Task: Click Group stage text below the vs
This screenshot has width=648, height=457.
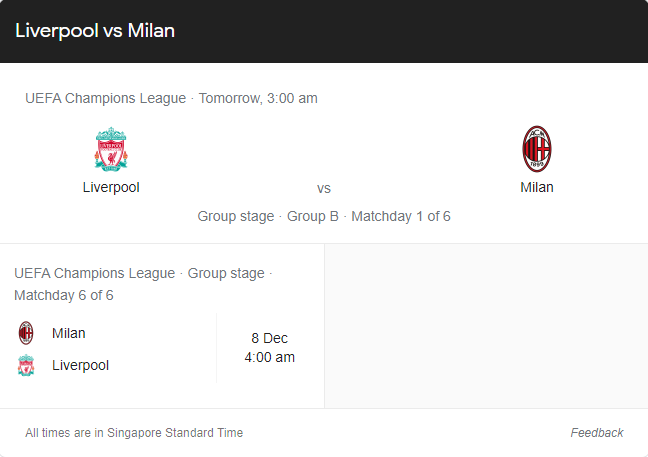Action: 236,216
